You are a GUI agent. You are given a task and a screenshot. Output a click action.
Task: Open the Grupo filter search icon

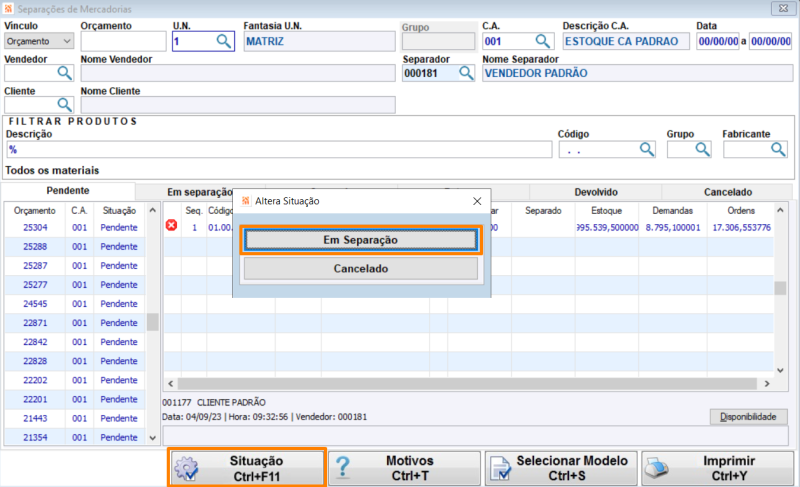tap(702, 149)
